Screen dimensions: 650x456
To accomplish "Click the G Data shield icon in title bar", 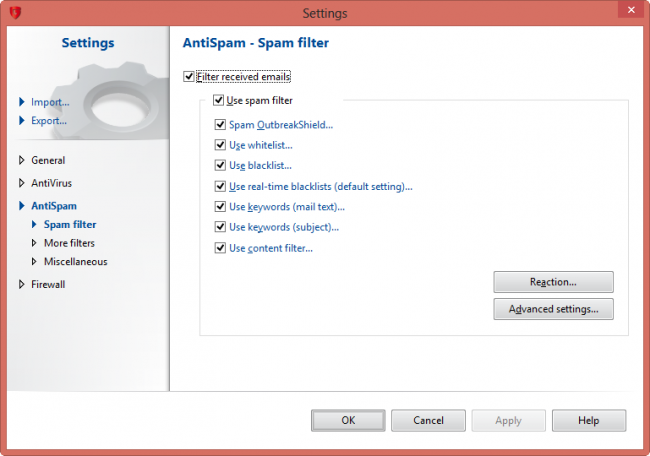I will coord(14,13).
